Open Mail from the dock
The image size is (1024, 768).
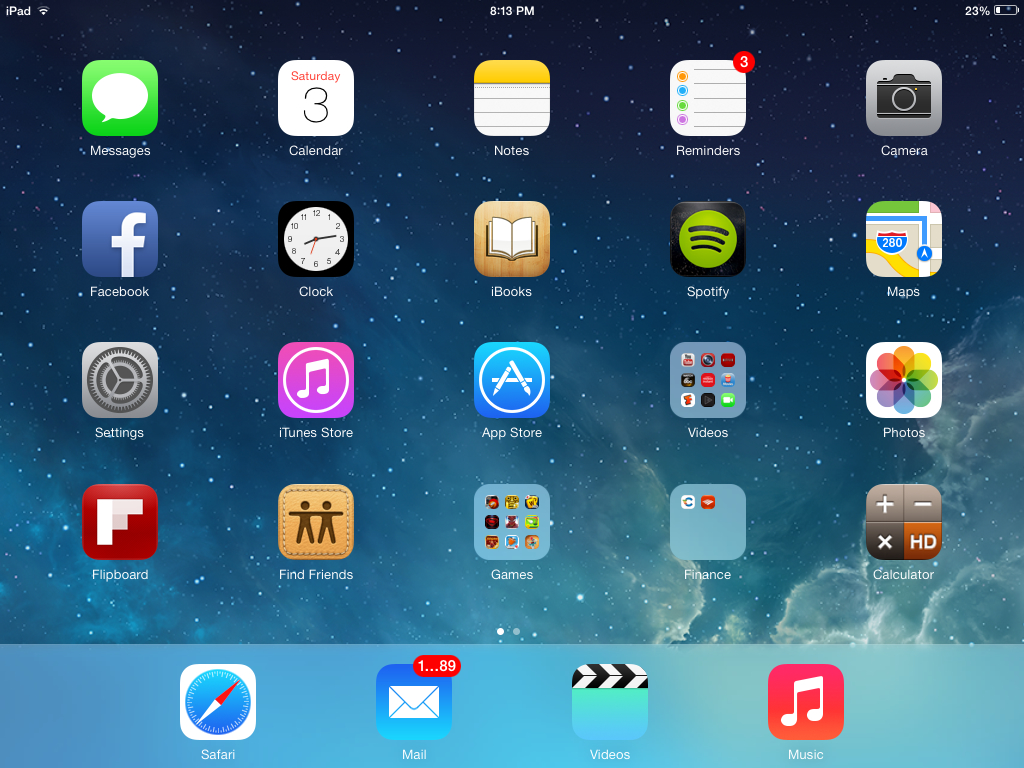point(413,702)
